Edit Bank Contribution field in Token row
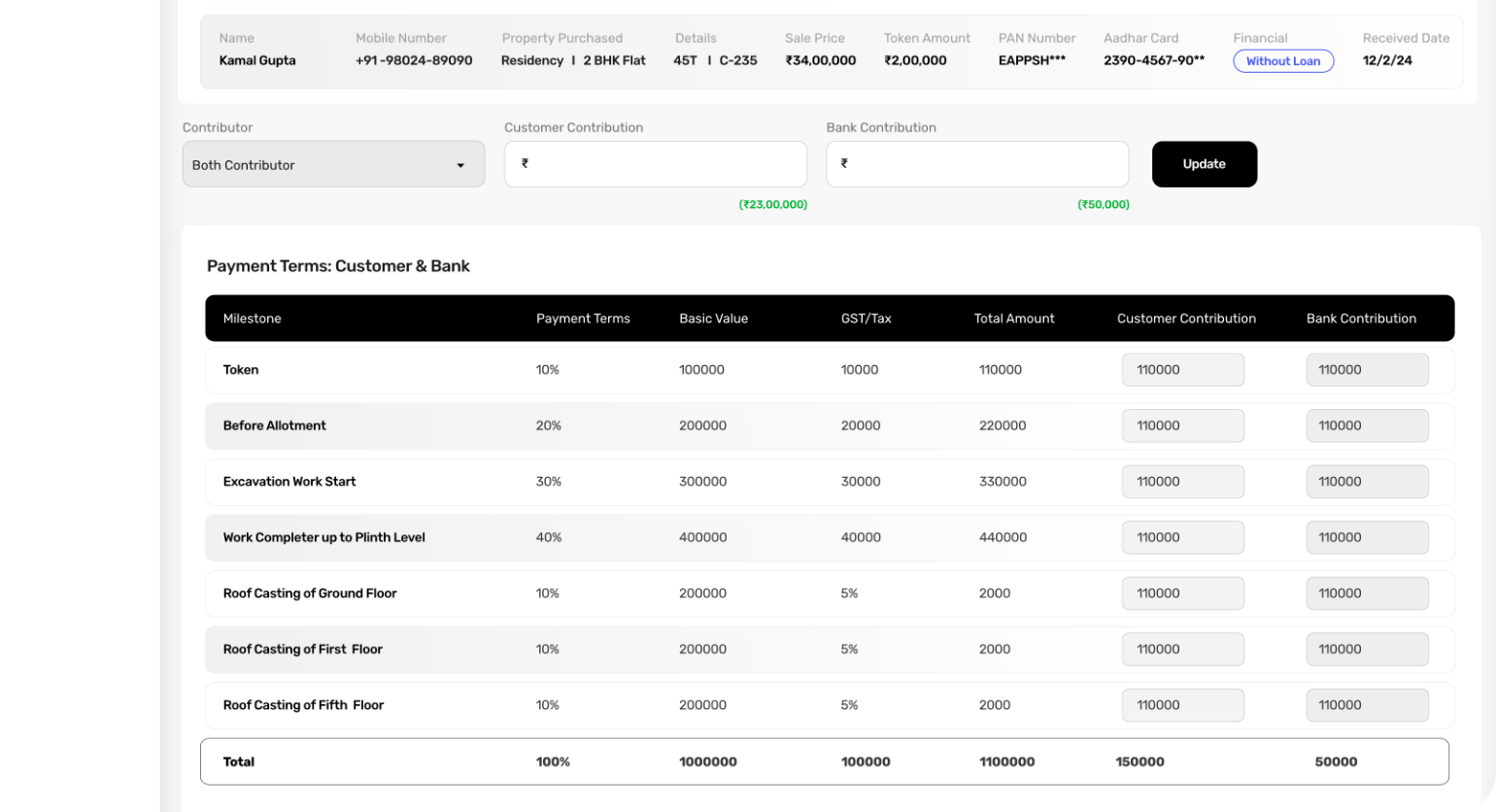The height and width of the screenshot is (812, 1496). (x=1367, y=370)
